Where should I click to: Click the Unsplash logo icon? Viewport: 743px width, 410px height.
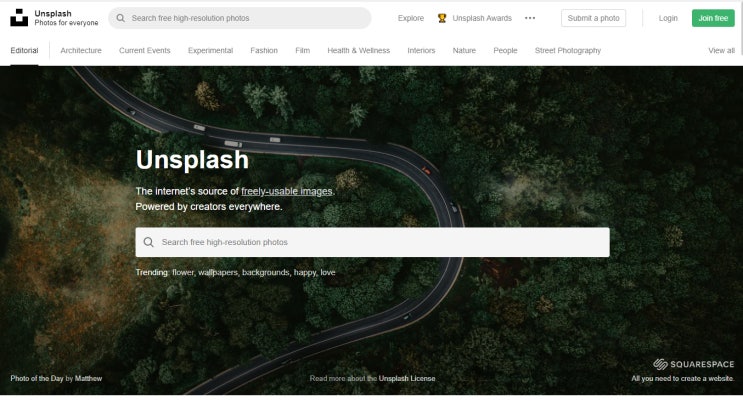click(19, 18)
